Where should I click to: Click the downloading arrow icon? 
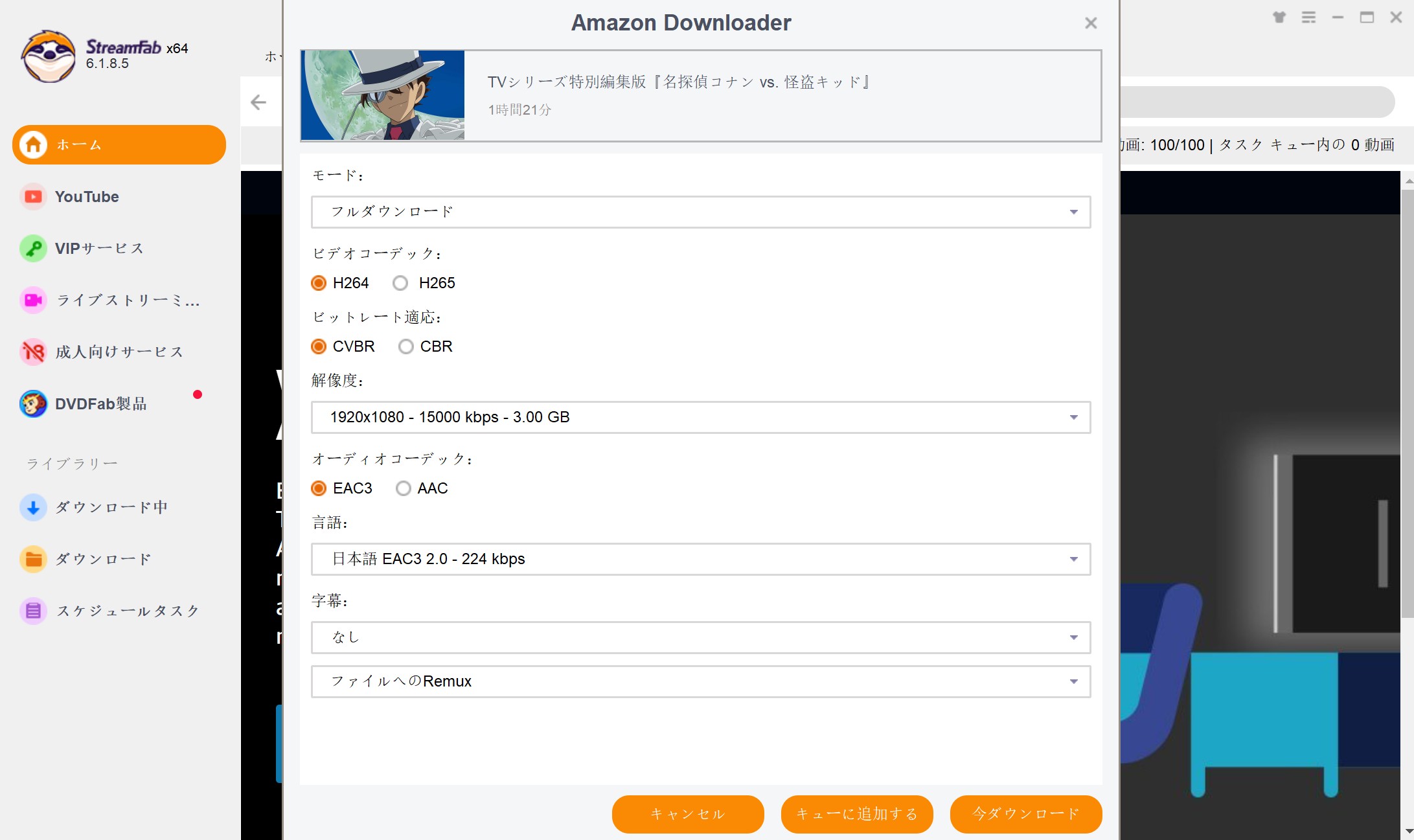pyautogui.click(x=33, y=507)
